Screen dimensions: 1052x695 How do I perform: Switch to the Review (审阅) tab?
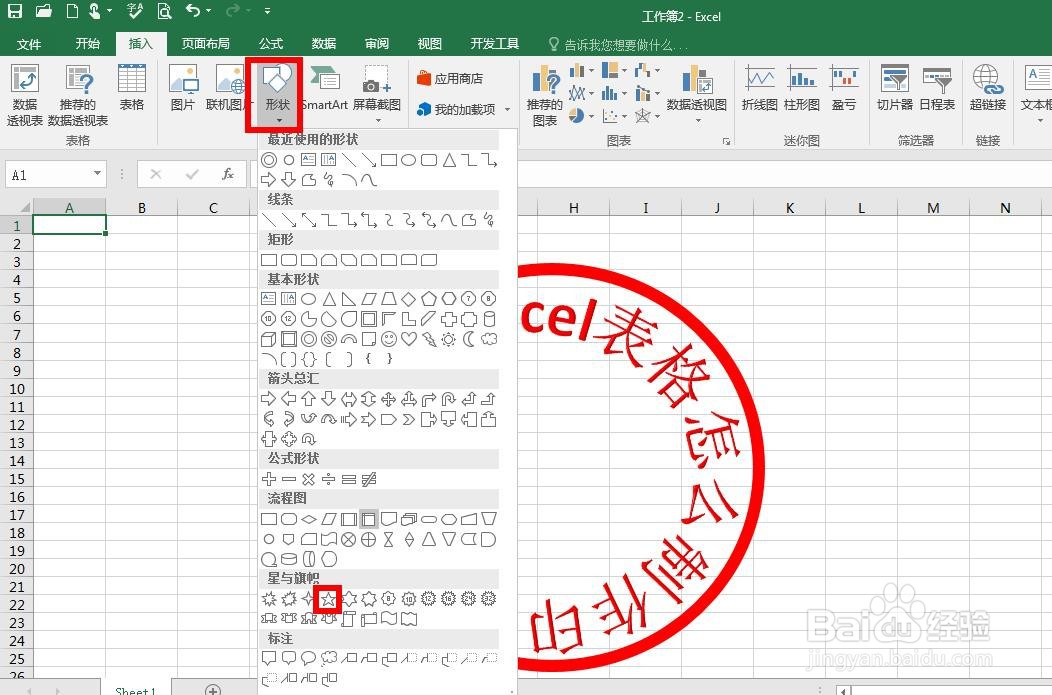pyautogui.click(x=377, y=44)
